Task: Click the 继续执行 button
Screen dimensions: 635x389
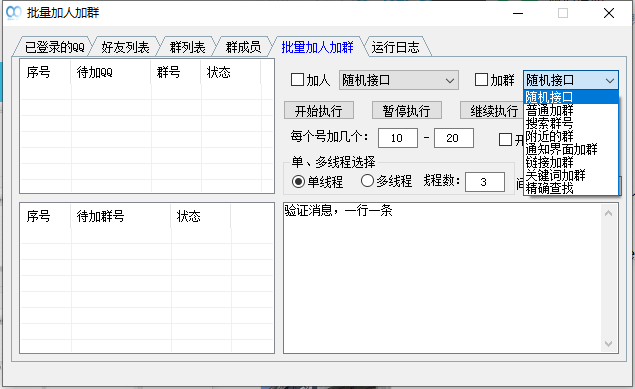Action: 492,111
